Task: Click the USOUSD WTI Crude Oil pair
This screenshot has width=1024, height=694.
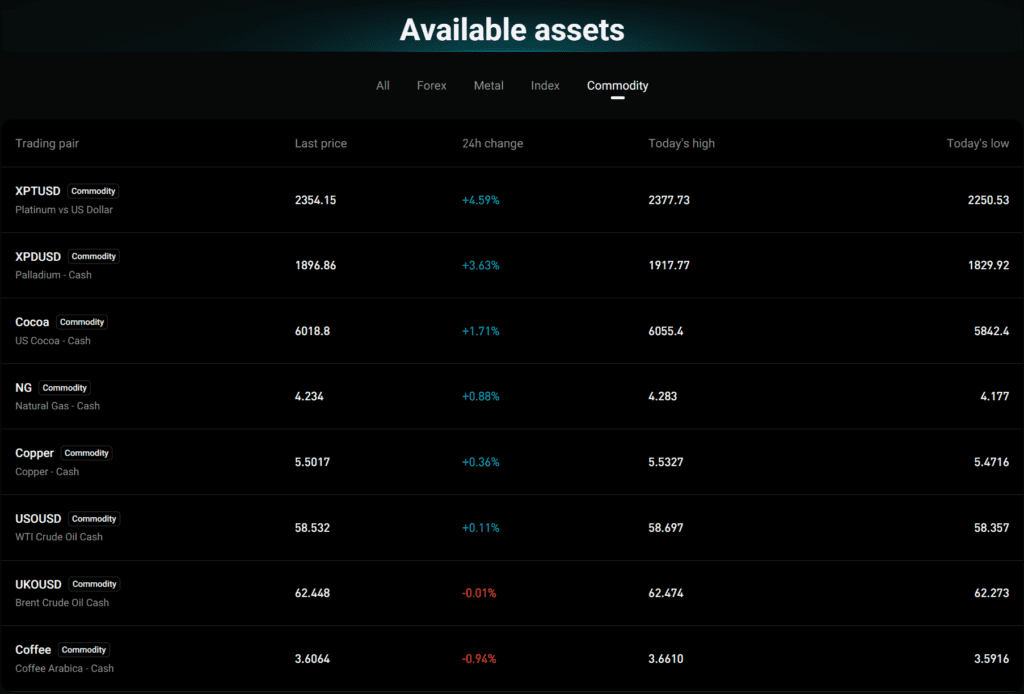Action: [38, 519]
